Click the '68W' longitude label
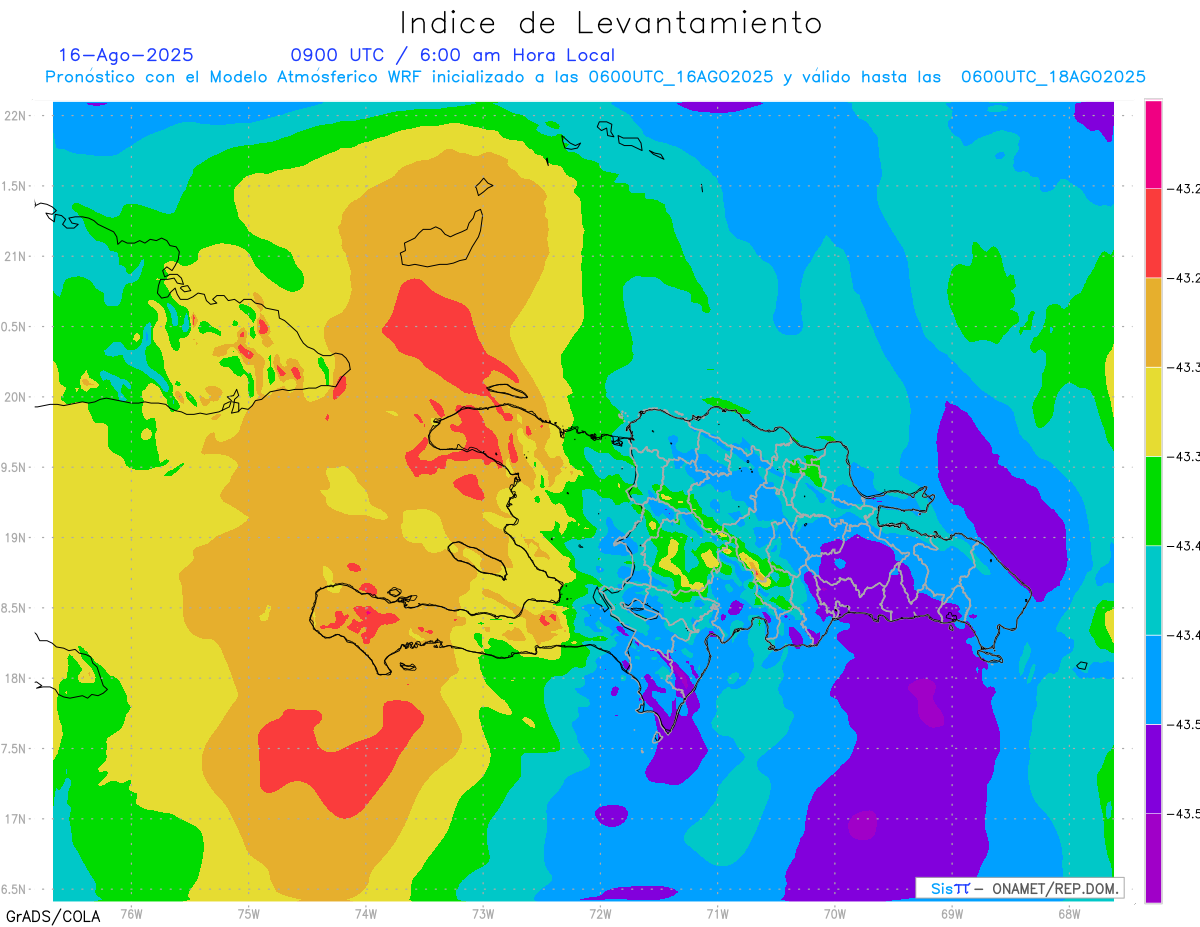This screenshot has height=927, width=1200. tap(1068, 913)
